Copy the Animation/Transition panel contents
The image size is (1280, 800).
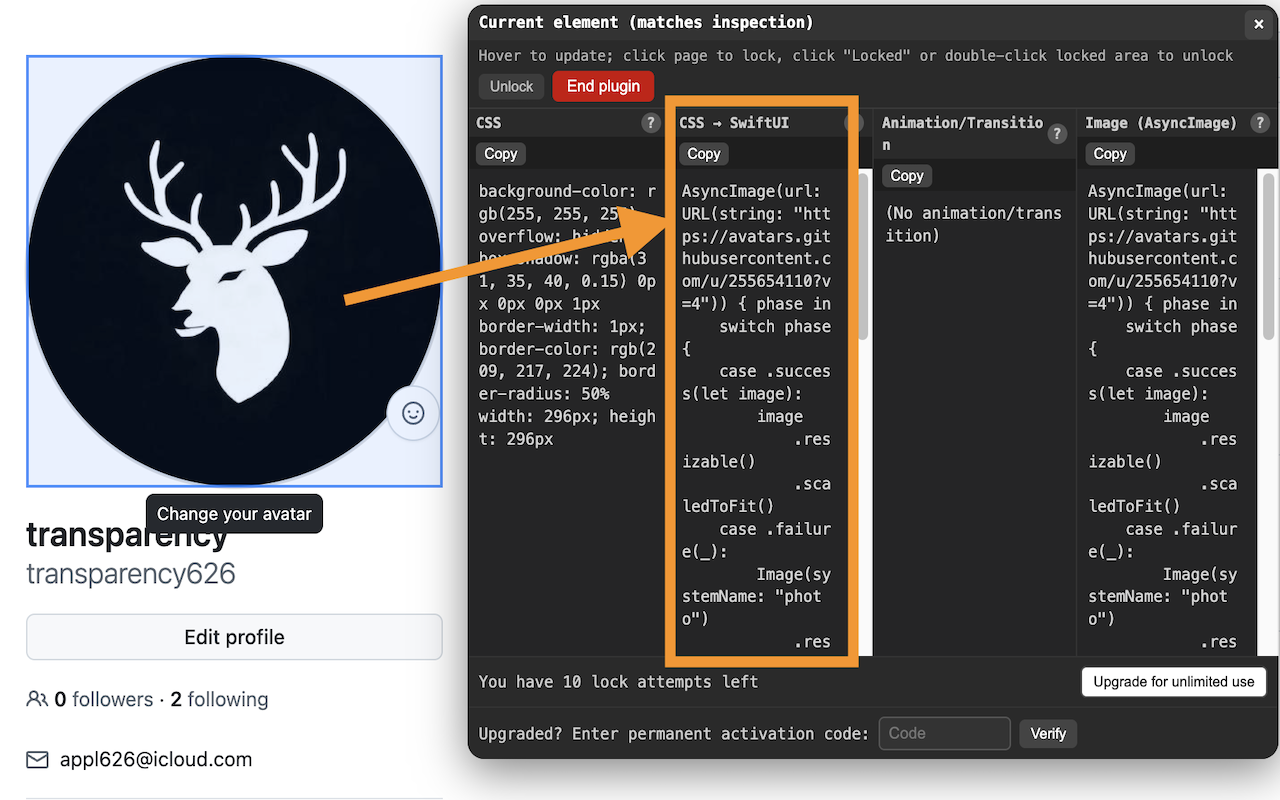click(x=906, y=175)
